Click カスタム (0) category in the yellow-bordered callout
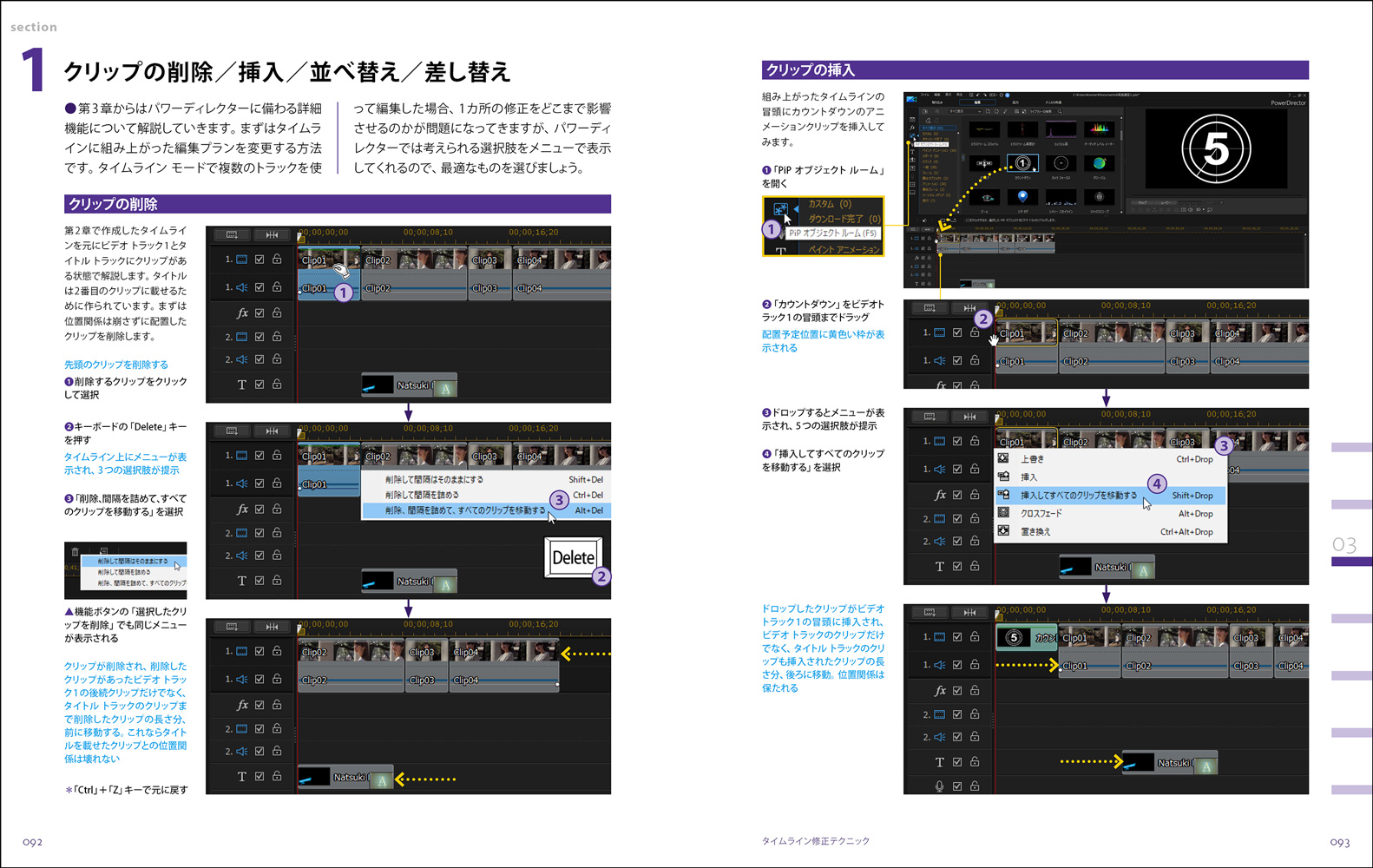 click(830, 204)
